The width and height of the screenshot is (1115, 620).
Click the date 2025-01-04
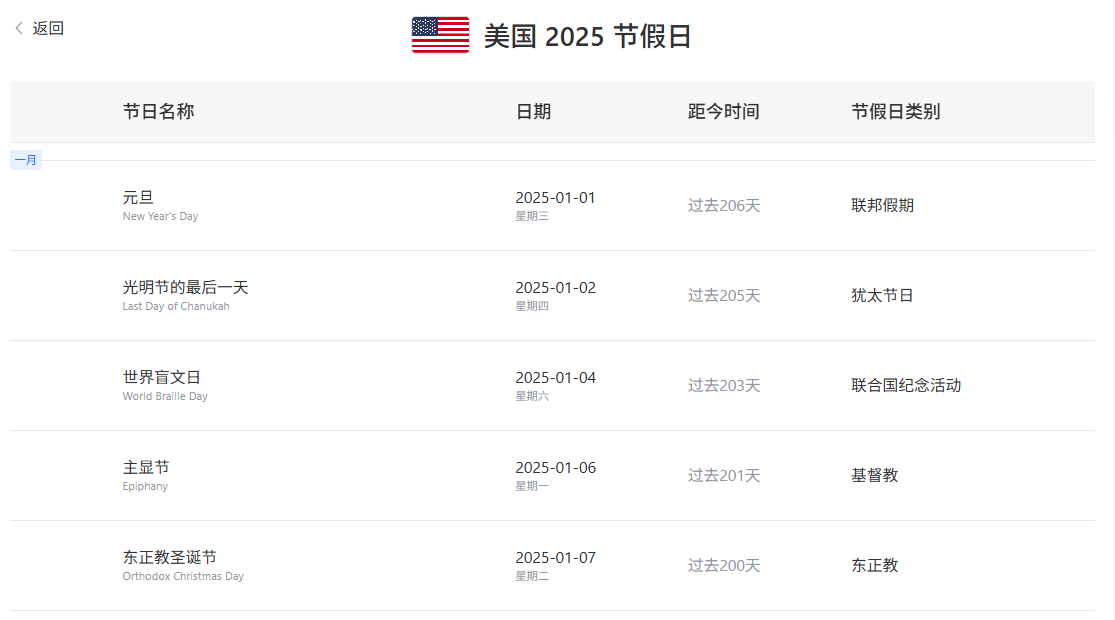(x=555, y=378)
